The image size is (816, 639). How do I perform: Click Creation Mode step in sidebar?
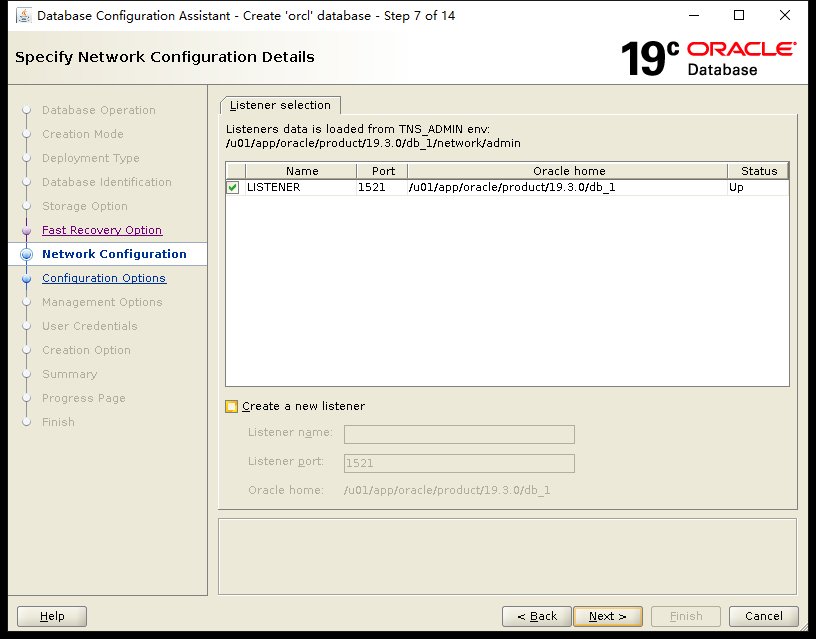pos(83,134)
